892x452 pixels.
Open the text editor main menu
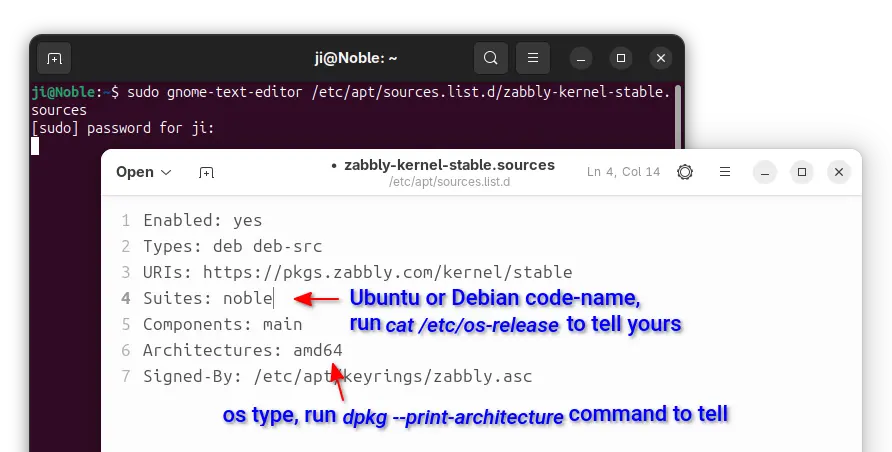(x=725, y=172)
